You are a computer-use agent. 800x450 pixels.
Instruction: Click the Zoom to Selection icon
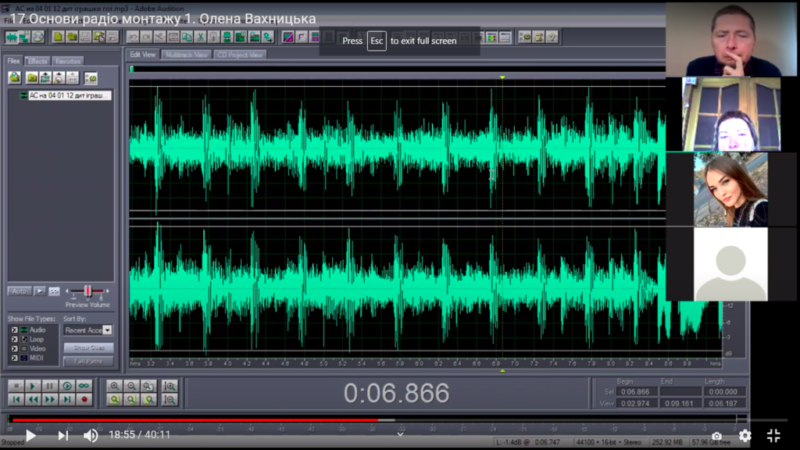pyautogui.click(x=114, y=399)
